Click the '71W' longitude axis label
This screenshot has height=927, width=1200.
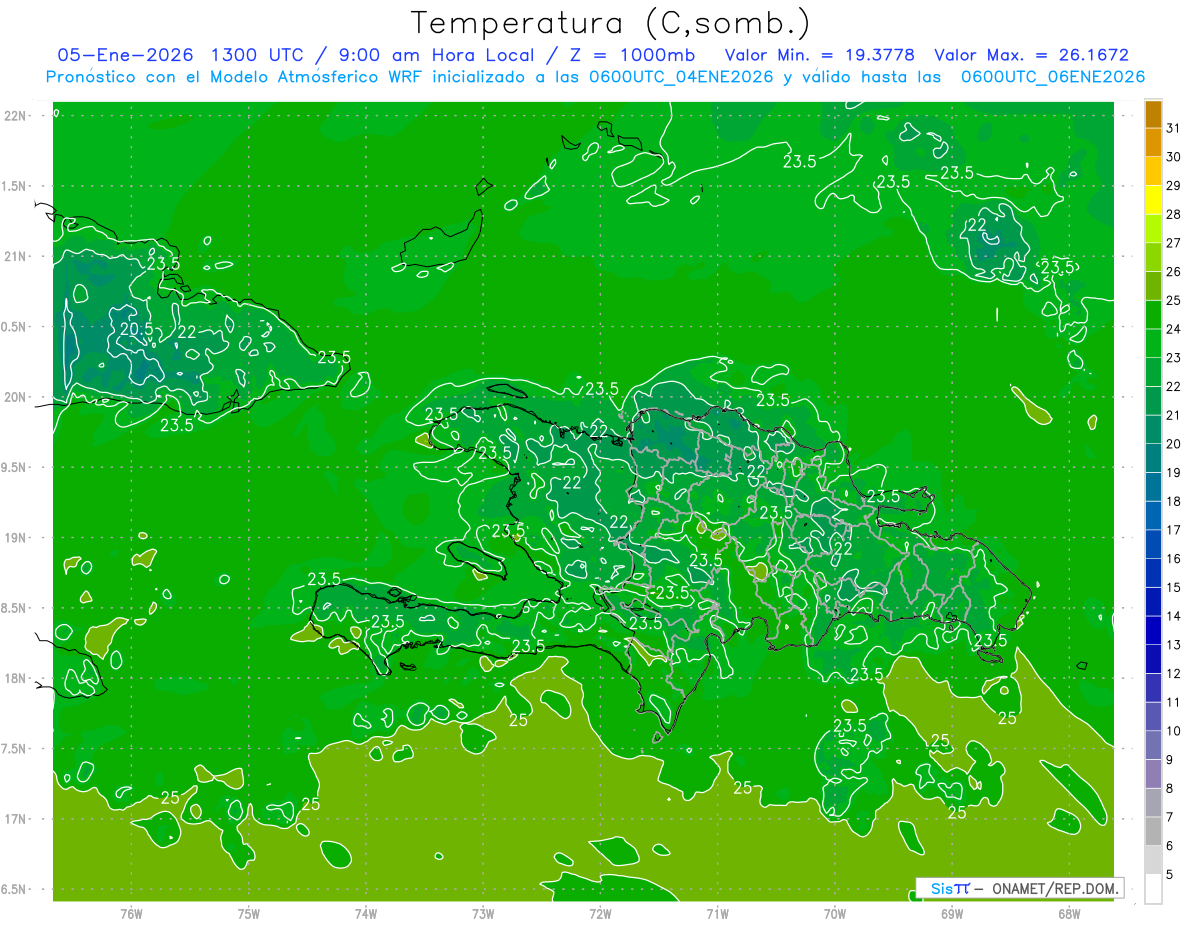717,913
